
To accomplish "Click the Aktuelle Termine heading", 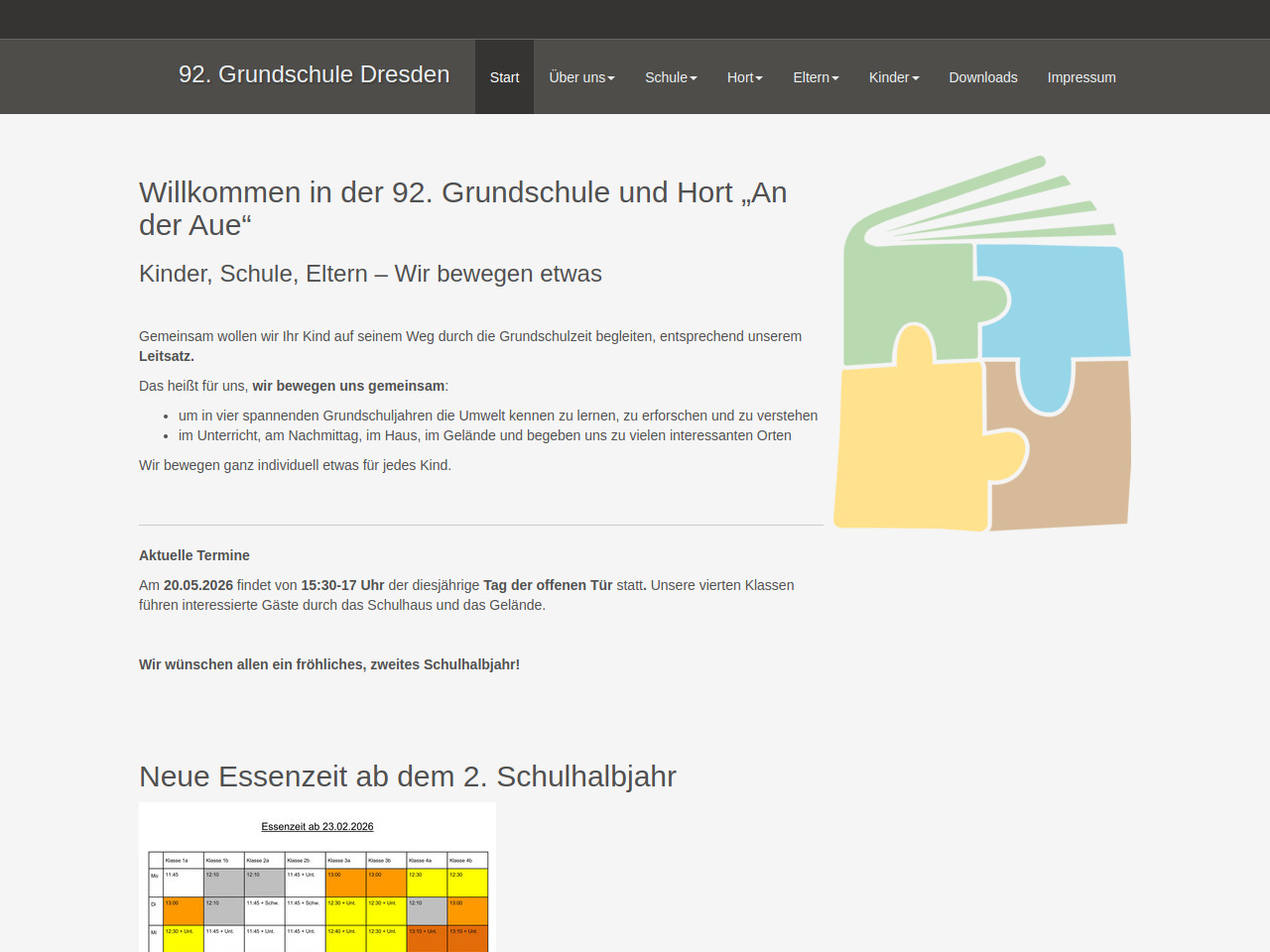I will [194, 555].
